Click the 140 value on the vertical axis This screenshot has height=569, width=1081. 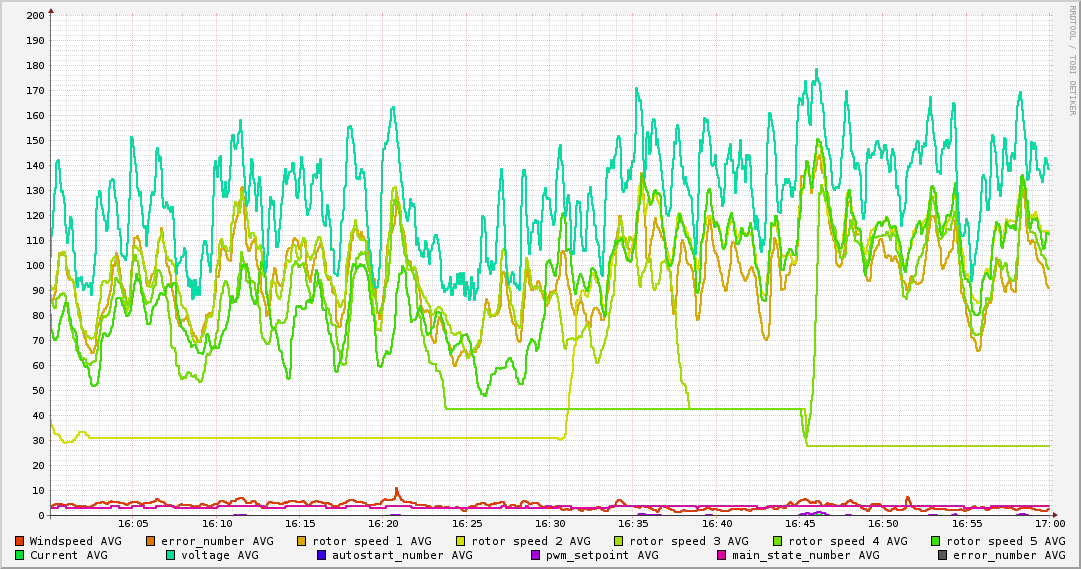click(x=35, y=166)
